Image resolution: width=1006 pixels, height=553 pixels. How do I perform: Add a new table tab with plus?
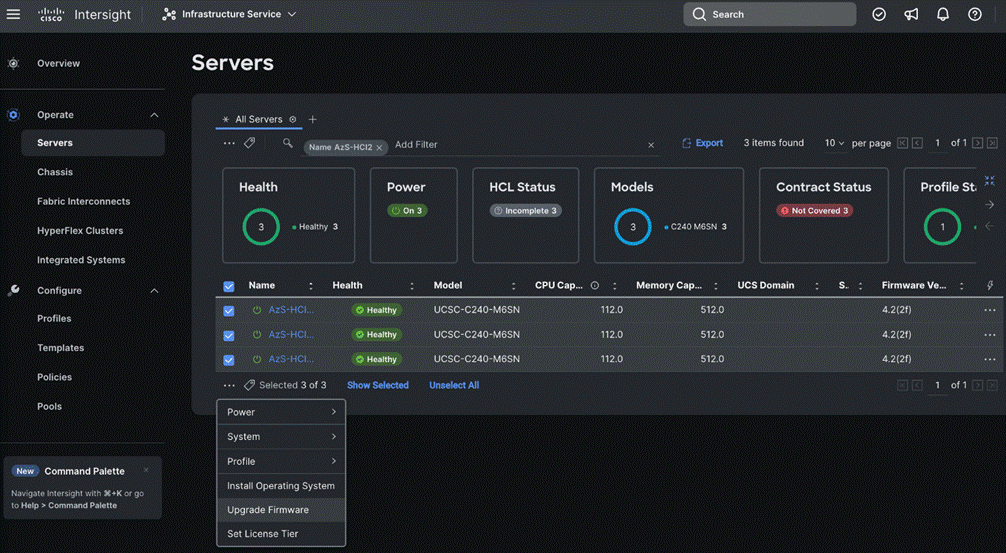(312, 119)
